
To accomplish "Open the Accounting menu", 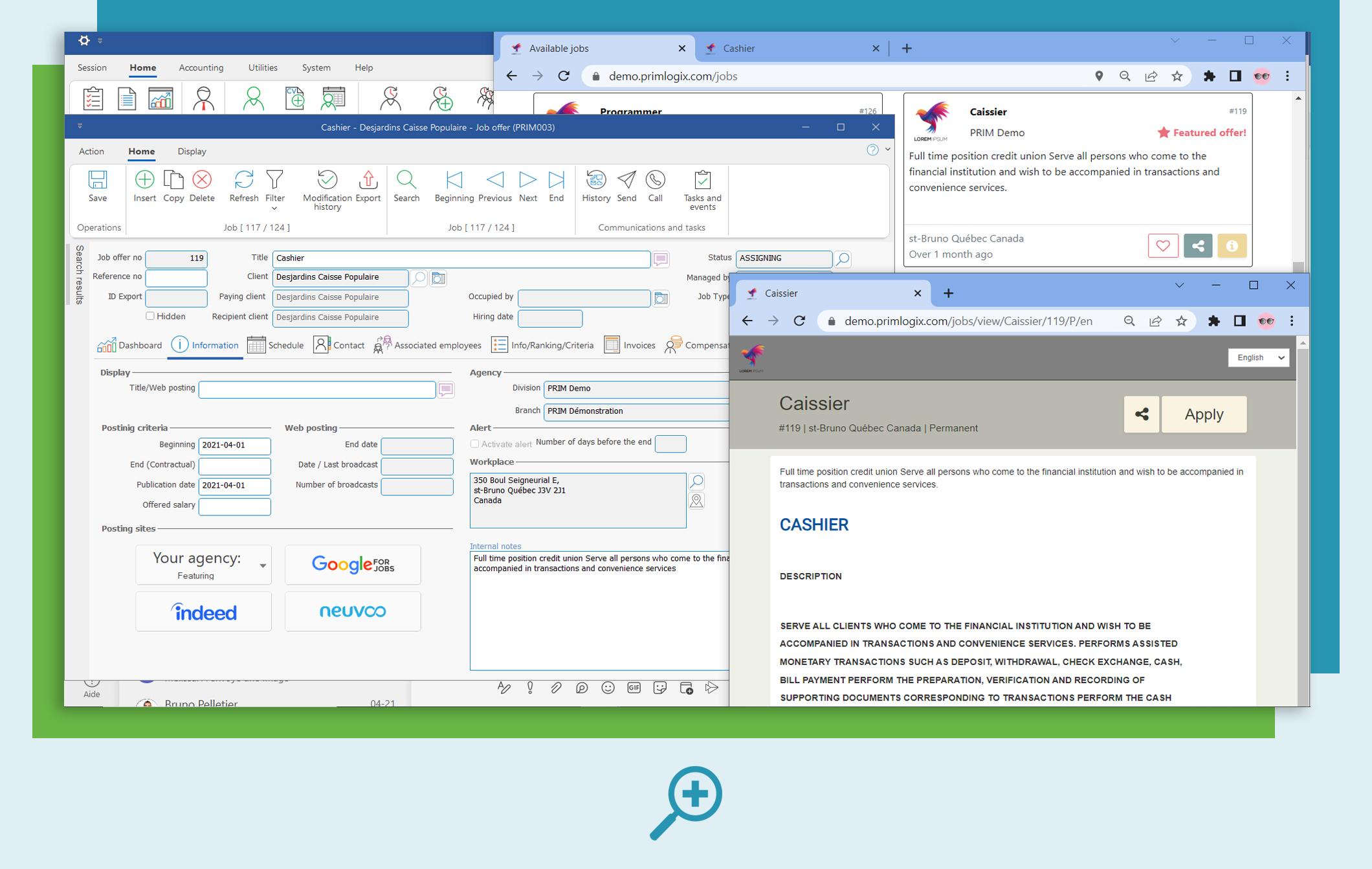I will click(201, 67).
